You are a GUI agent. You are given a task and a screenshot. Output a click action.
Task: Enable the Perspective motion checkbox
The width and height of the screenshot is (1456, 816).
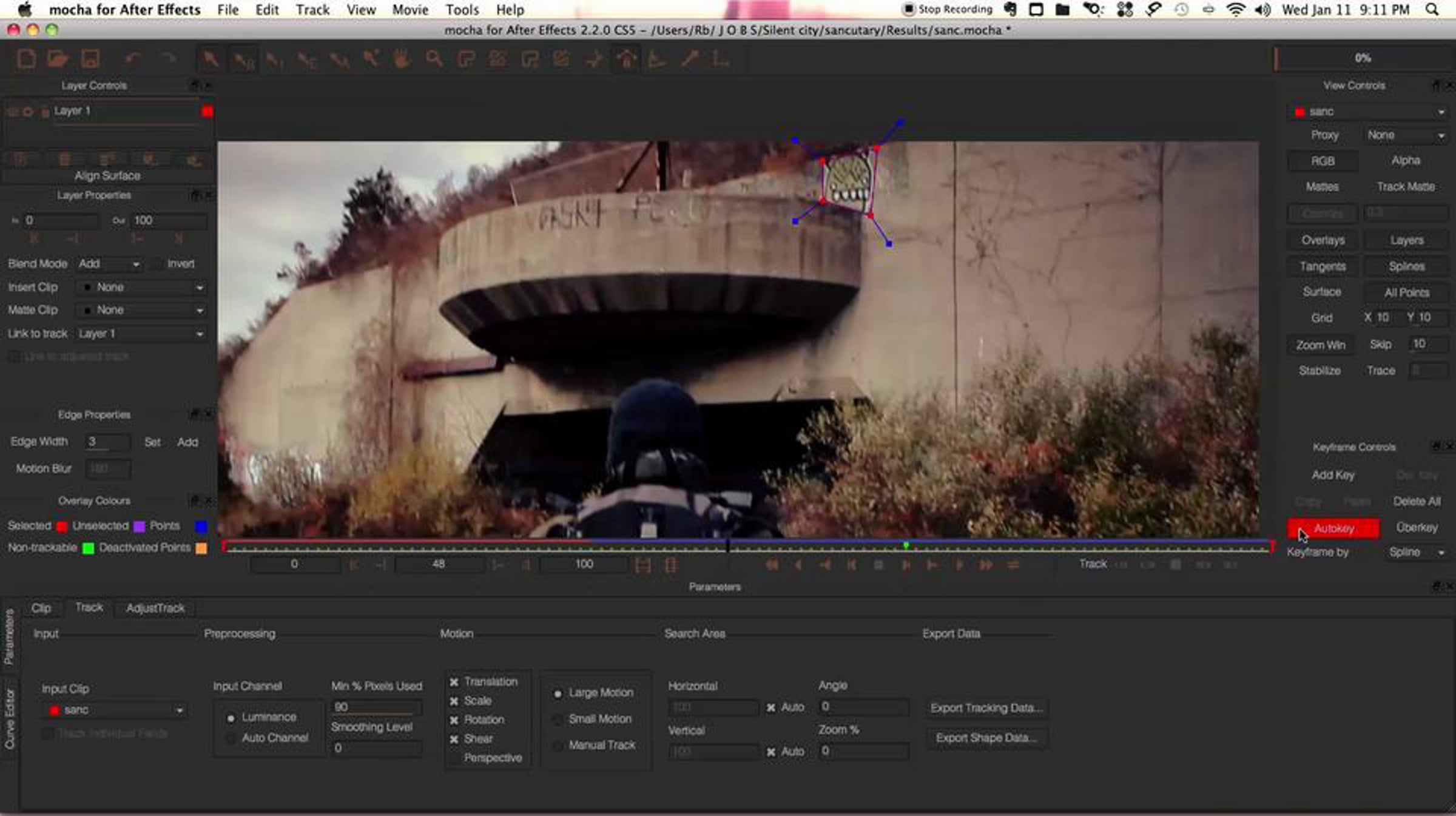(x=454, y=758)
